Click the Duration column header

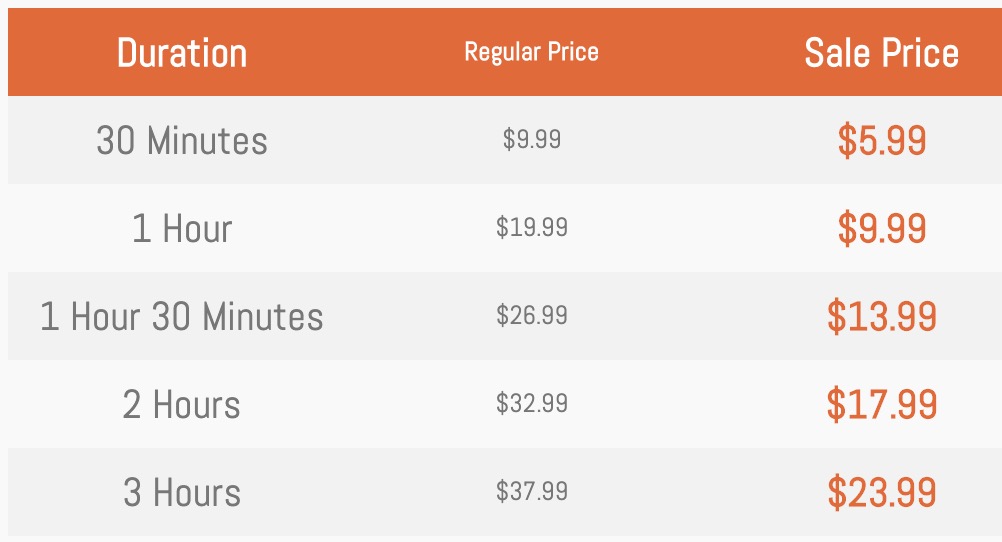coord(181,52)
